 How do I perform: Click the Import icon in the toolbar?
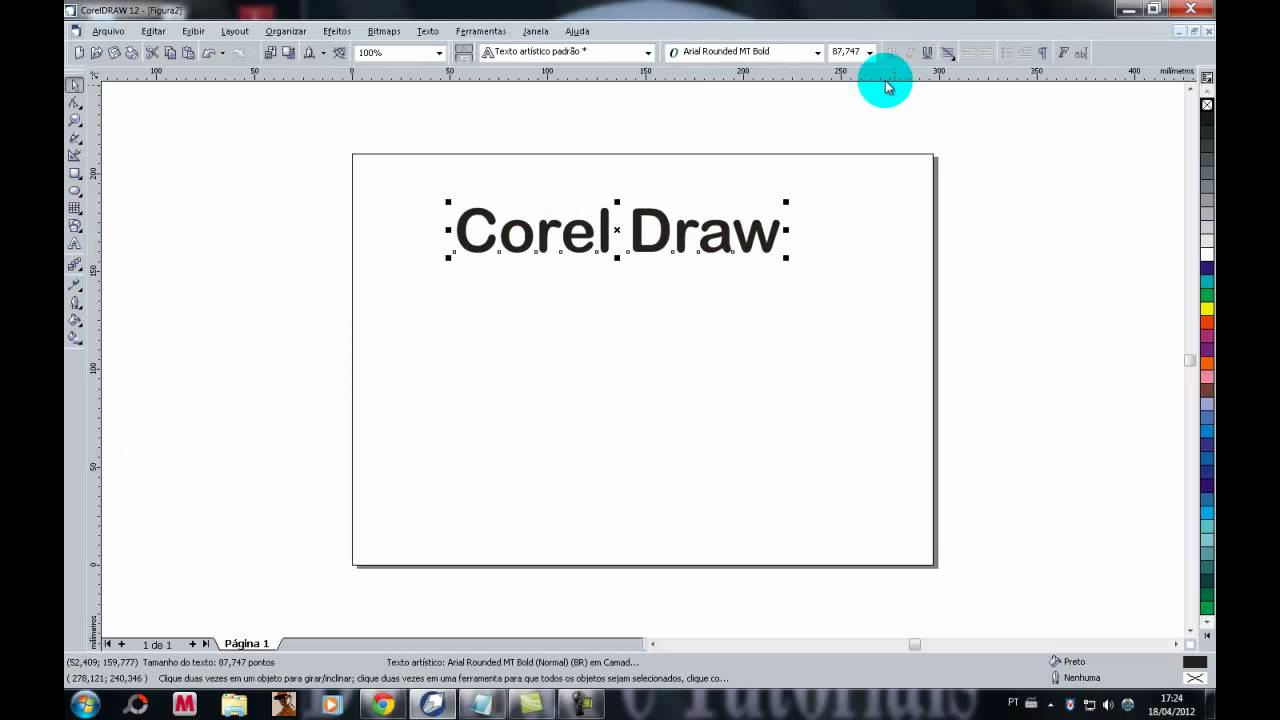(x=270, y=52)
